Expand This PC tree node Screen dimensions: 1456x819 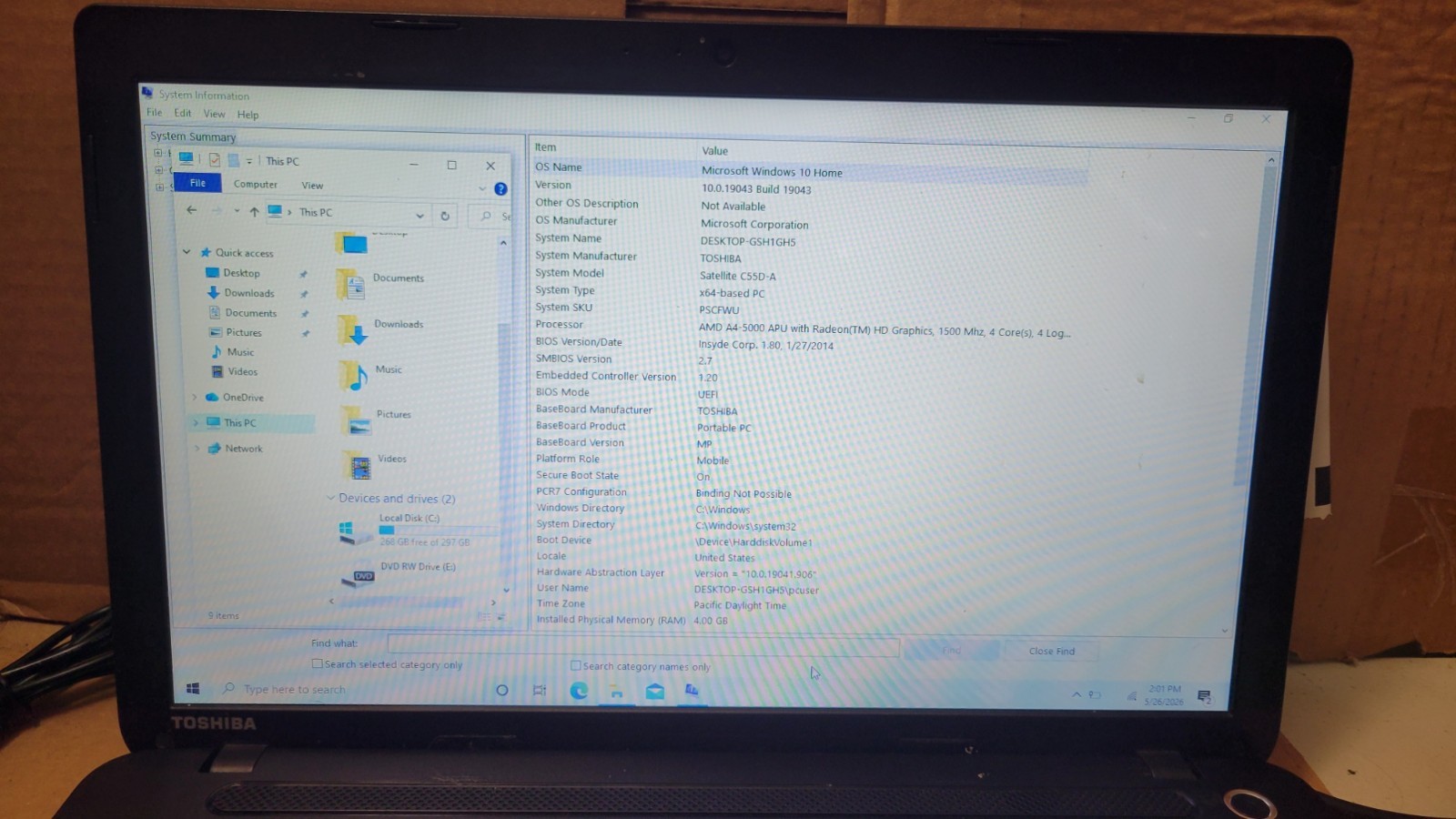(x=195, y=422)
